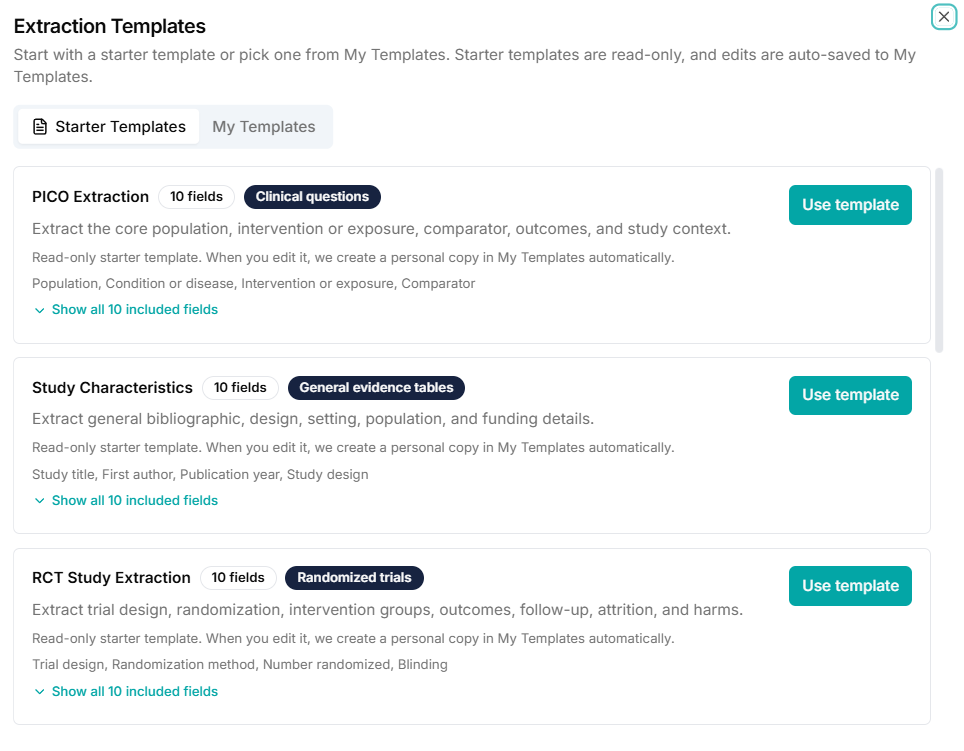Switch to the My Templates tab
Image resolution: width=964 pixels, height=751 pixels.
263,126
